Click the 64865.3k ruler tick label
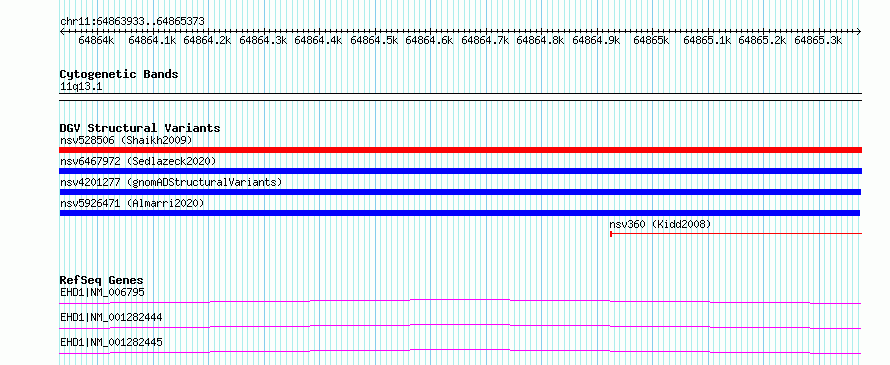Image resolution: width=890 pixels, height=365 pixels. coord(818,40)
